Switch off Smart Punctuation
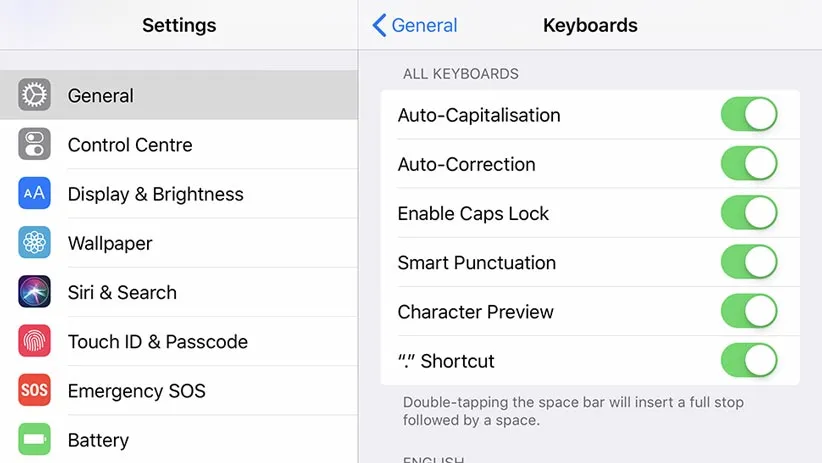Screen dimensions: 822x463 tap(748, 262)
